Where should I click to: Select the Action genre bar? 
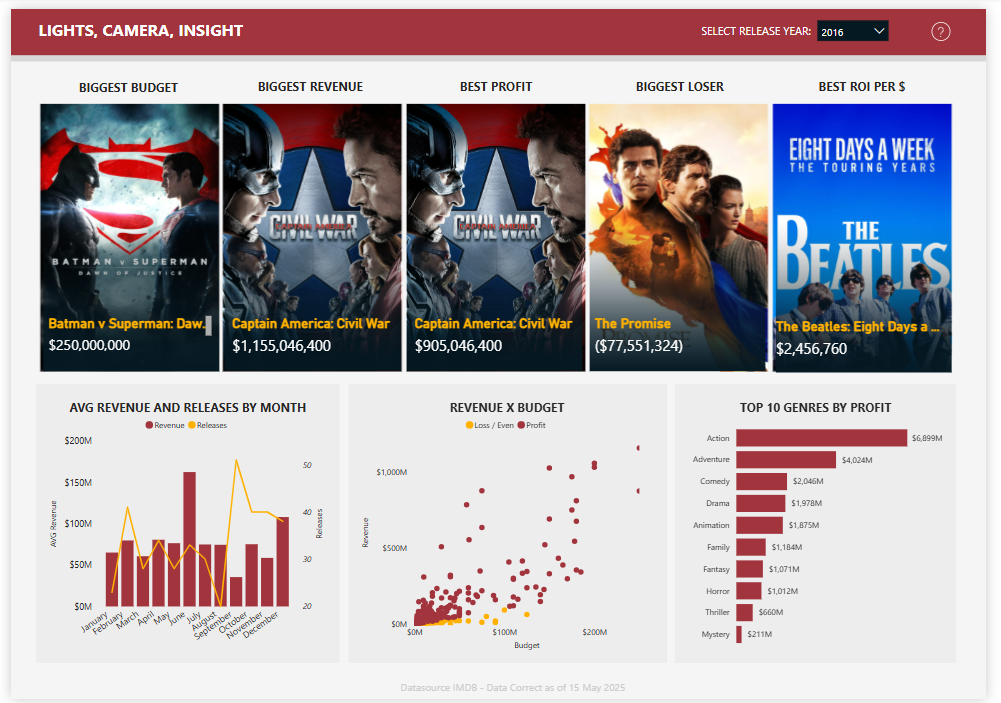point(820,438)
